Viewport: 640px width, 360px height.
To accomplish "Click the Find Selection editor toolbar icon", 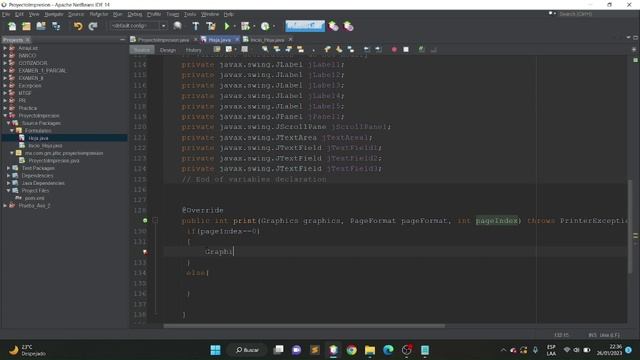I will (265, 49).
